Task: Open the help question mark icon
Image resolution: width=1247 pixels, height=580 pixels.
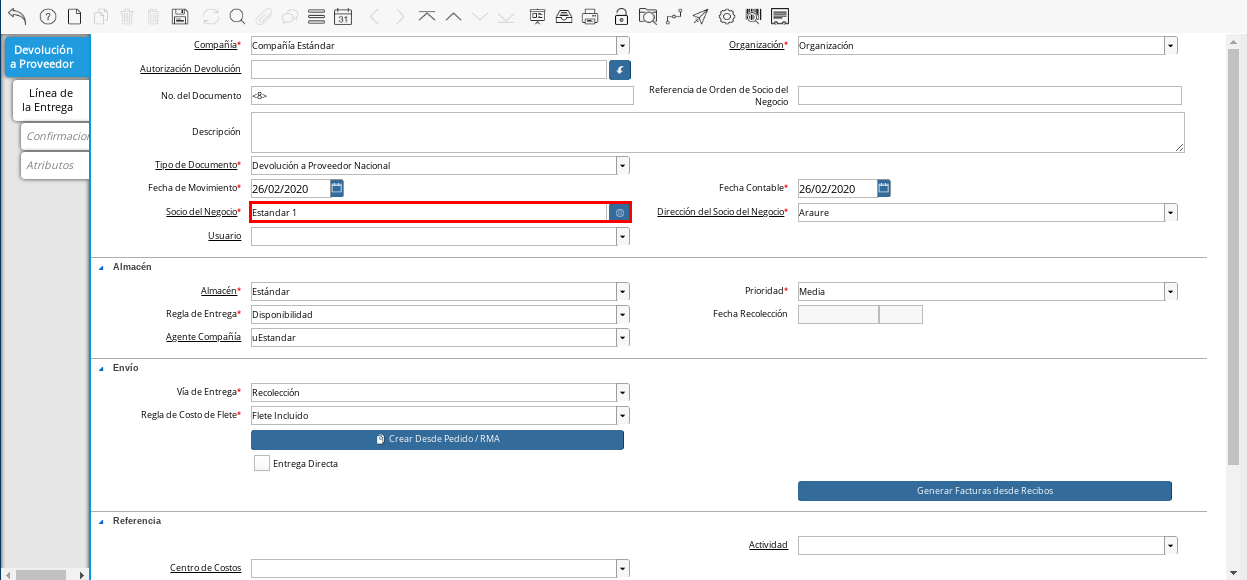Action: (47, 16)
